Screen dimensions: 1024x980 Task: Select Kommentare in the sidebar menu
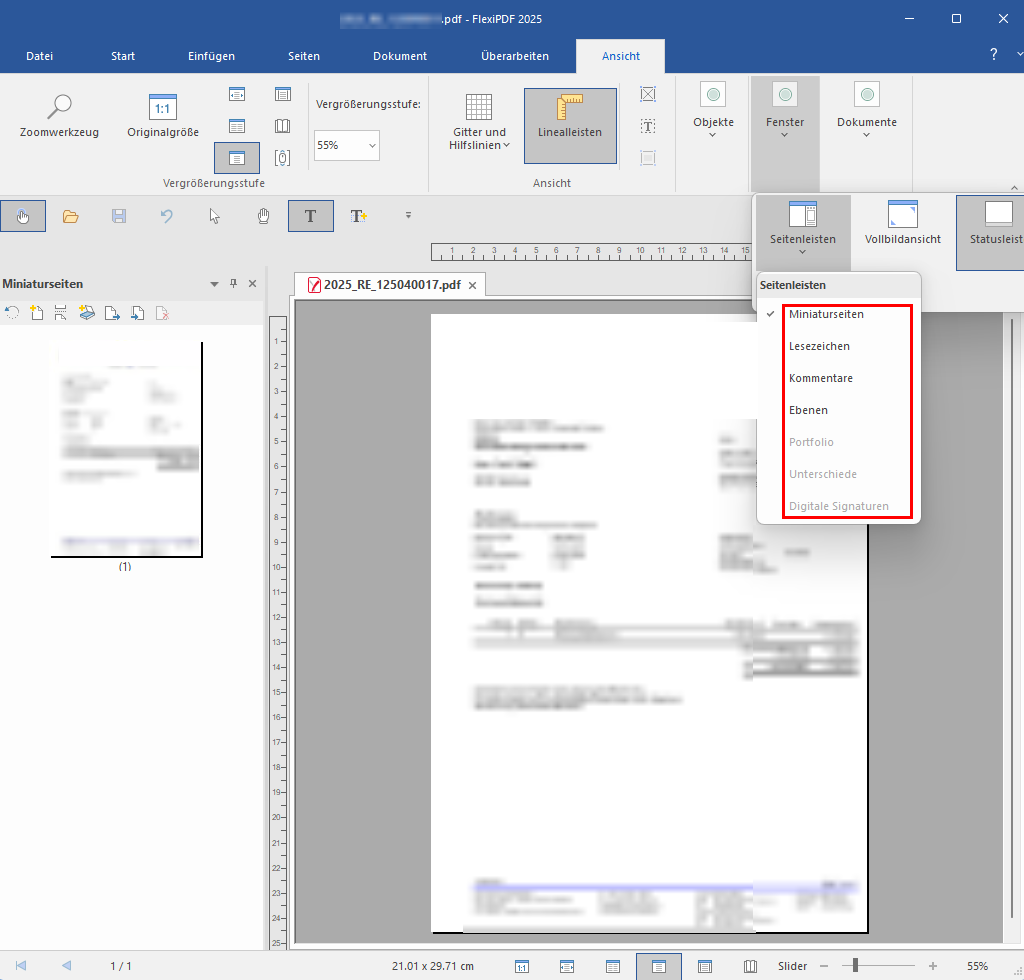[x=820, y=378]
